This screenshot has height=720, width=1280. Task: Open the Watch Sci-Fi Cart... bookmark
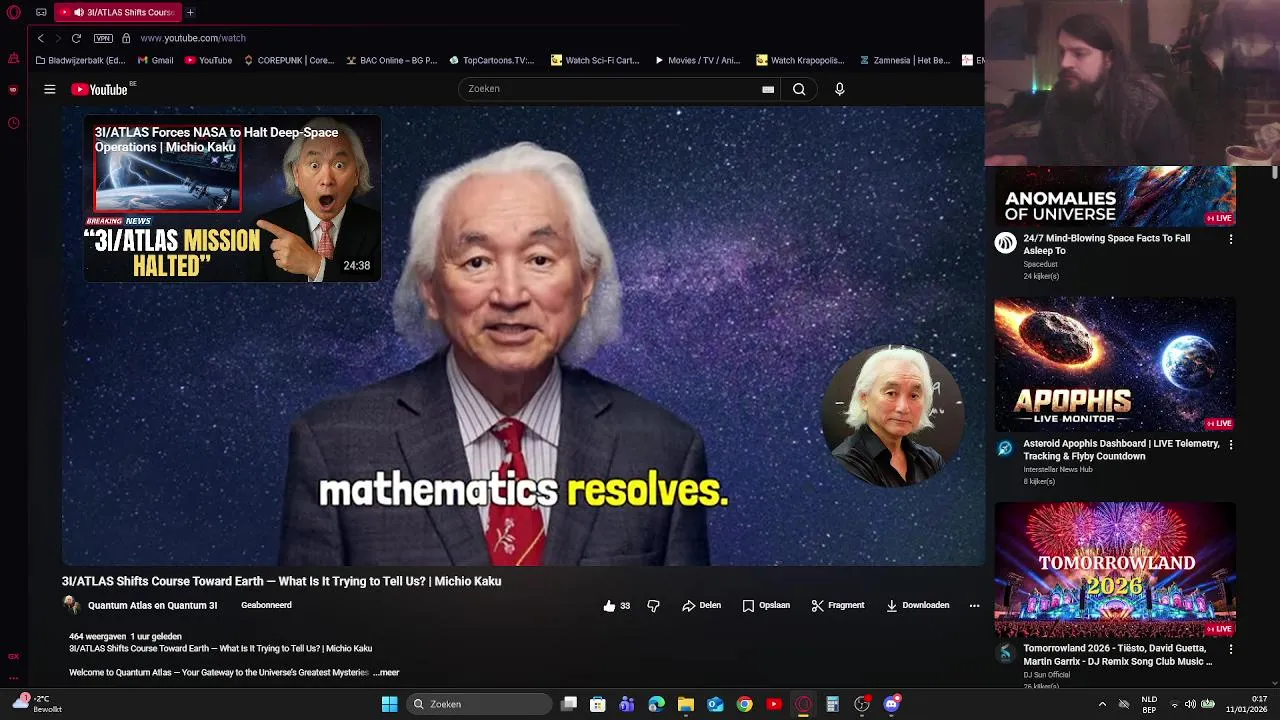click(x=595, y=60)
